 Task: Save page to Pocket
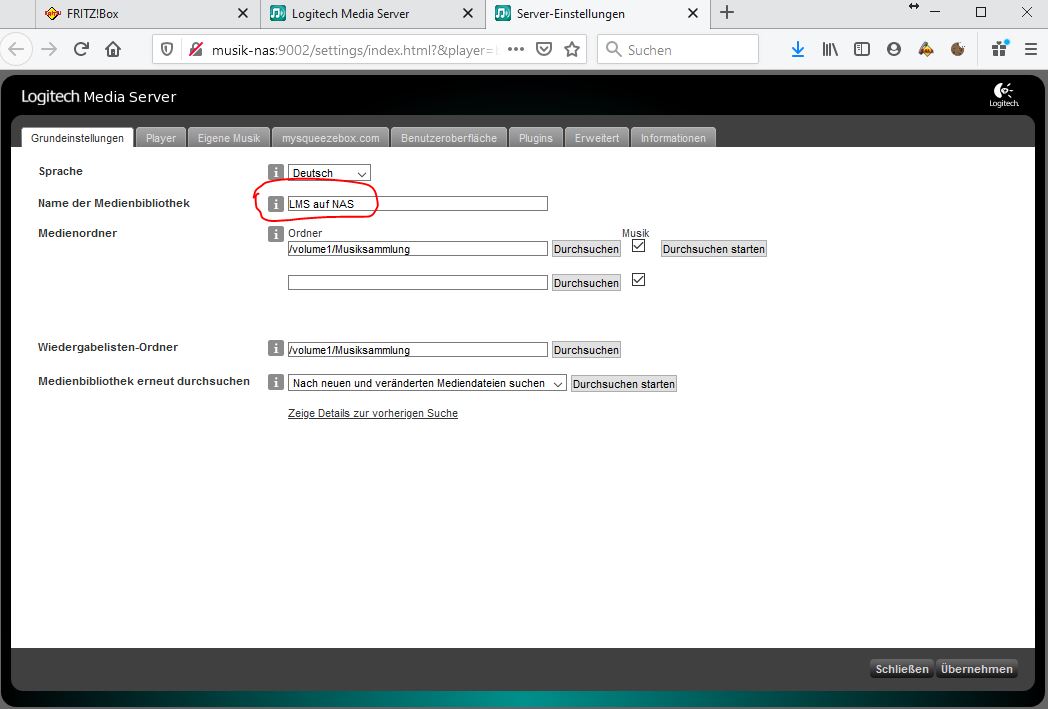point(544,49)
